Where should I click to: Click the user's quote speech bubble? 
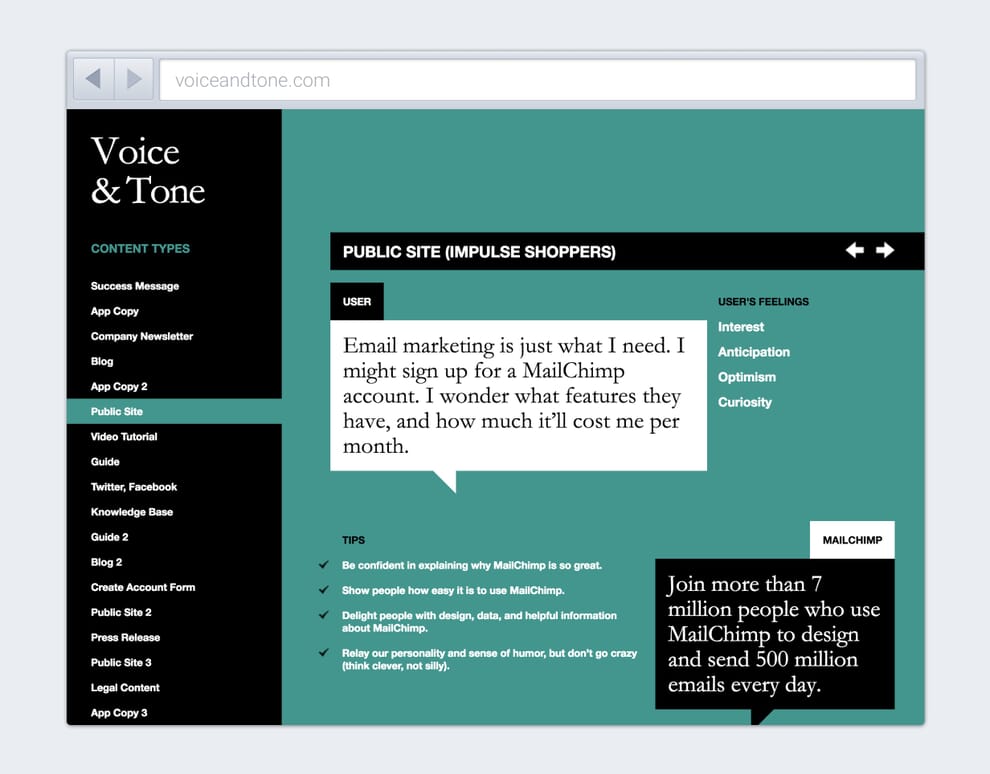(518, 396)
